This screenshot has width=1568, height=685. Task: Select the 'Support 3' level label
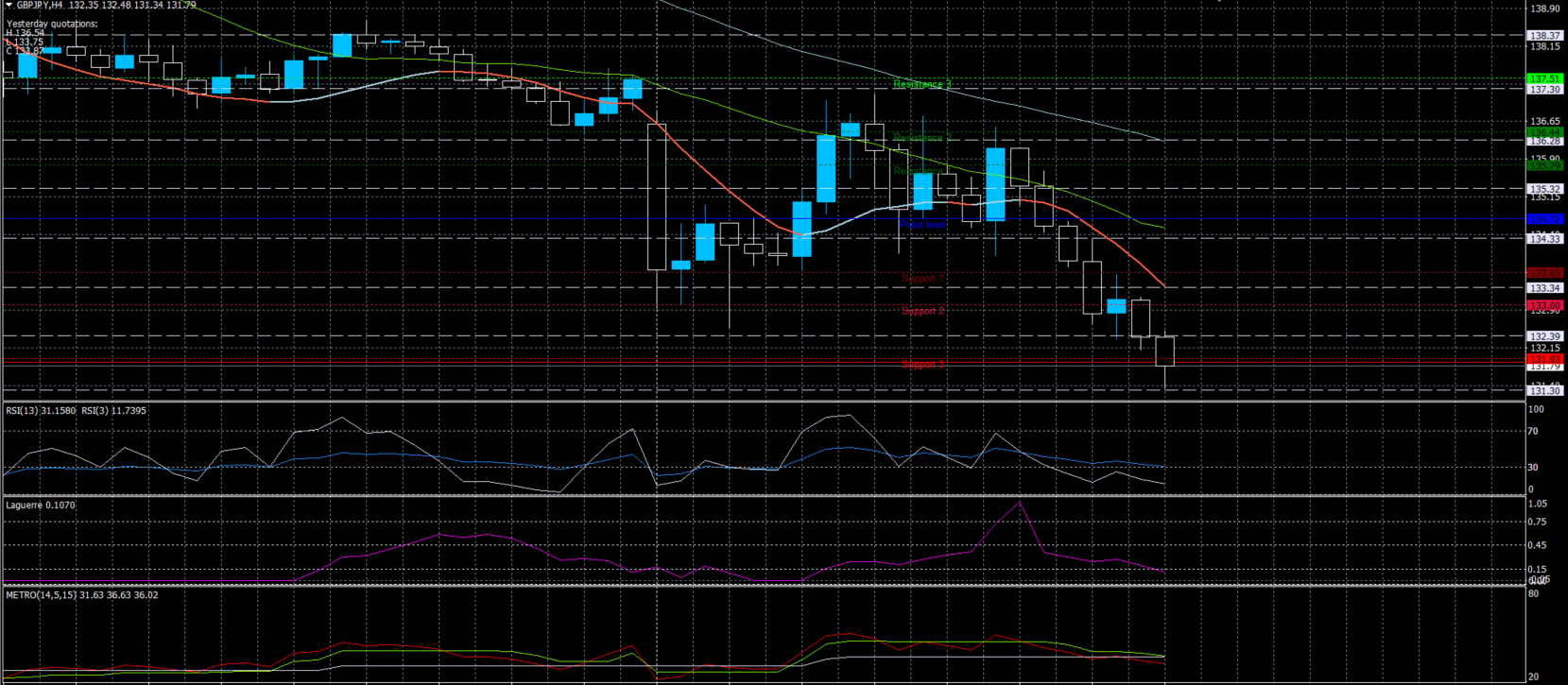point(922,365)
